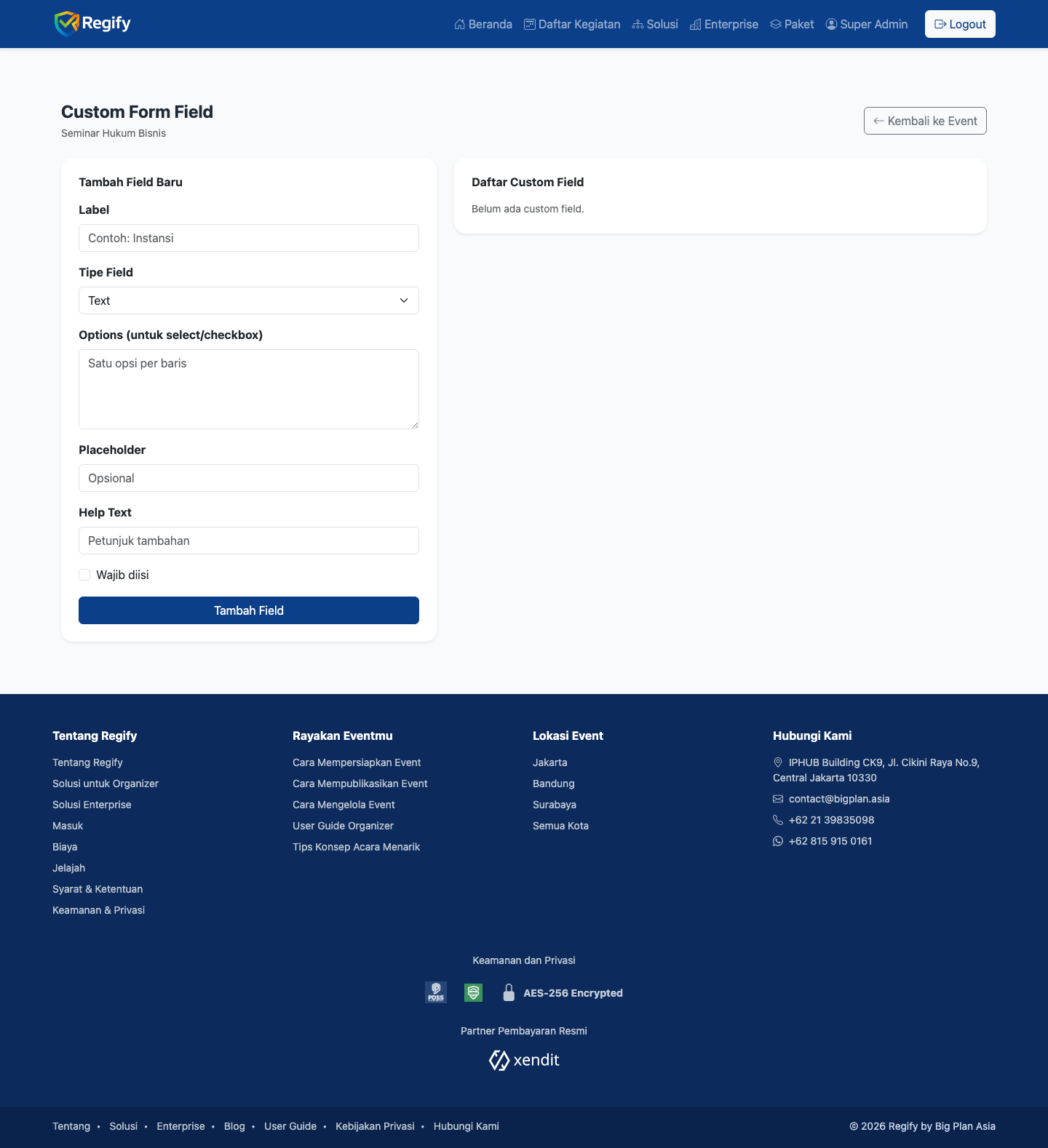
Task: Open Cara Mempublikasikan Event link
Action: 360,784
